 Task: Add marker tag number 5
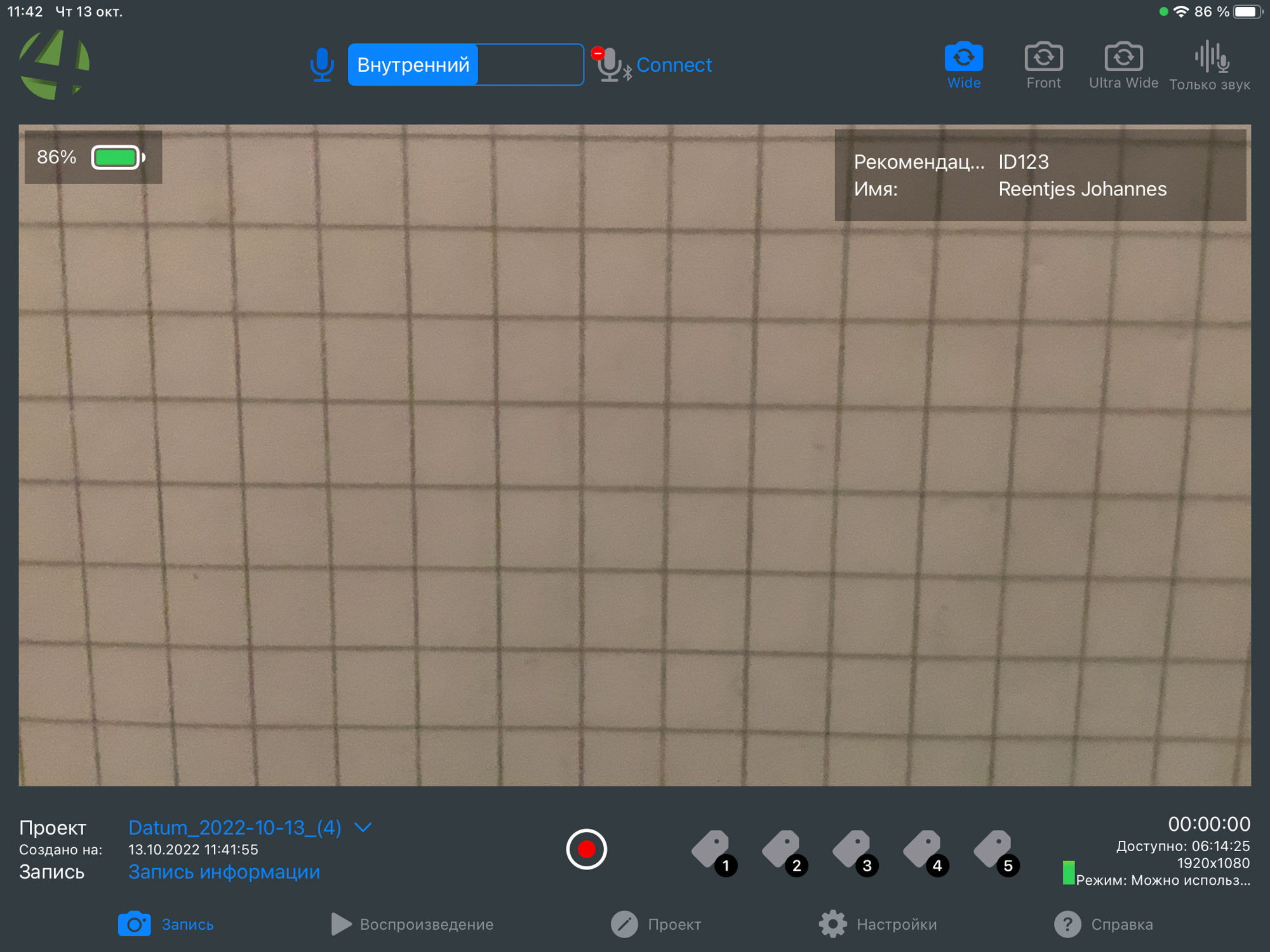point(996,852)
